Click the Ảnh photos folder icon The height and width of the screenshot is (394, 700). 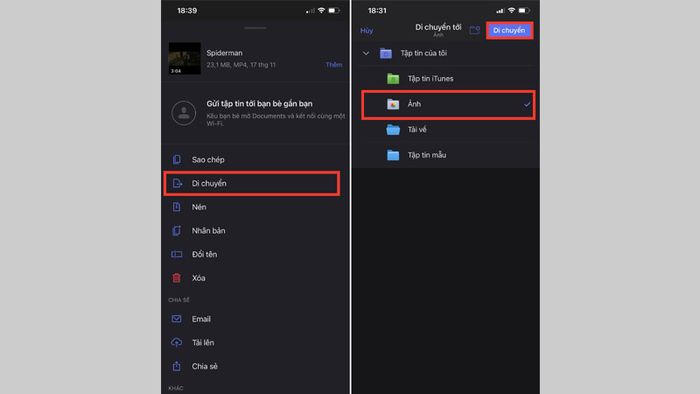pos(393,104)
